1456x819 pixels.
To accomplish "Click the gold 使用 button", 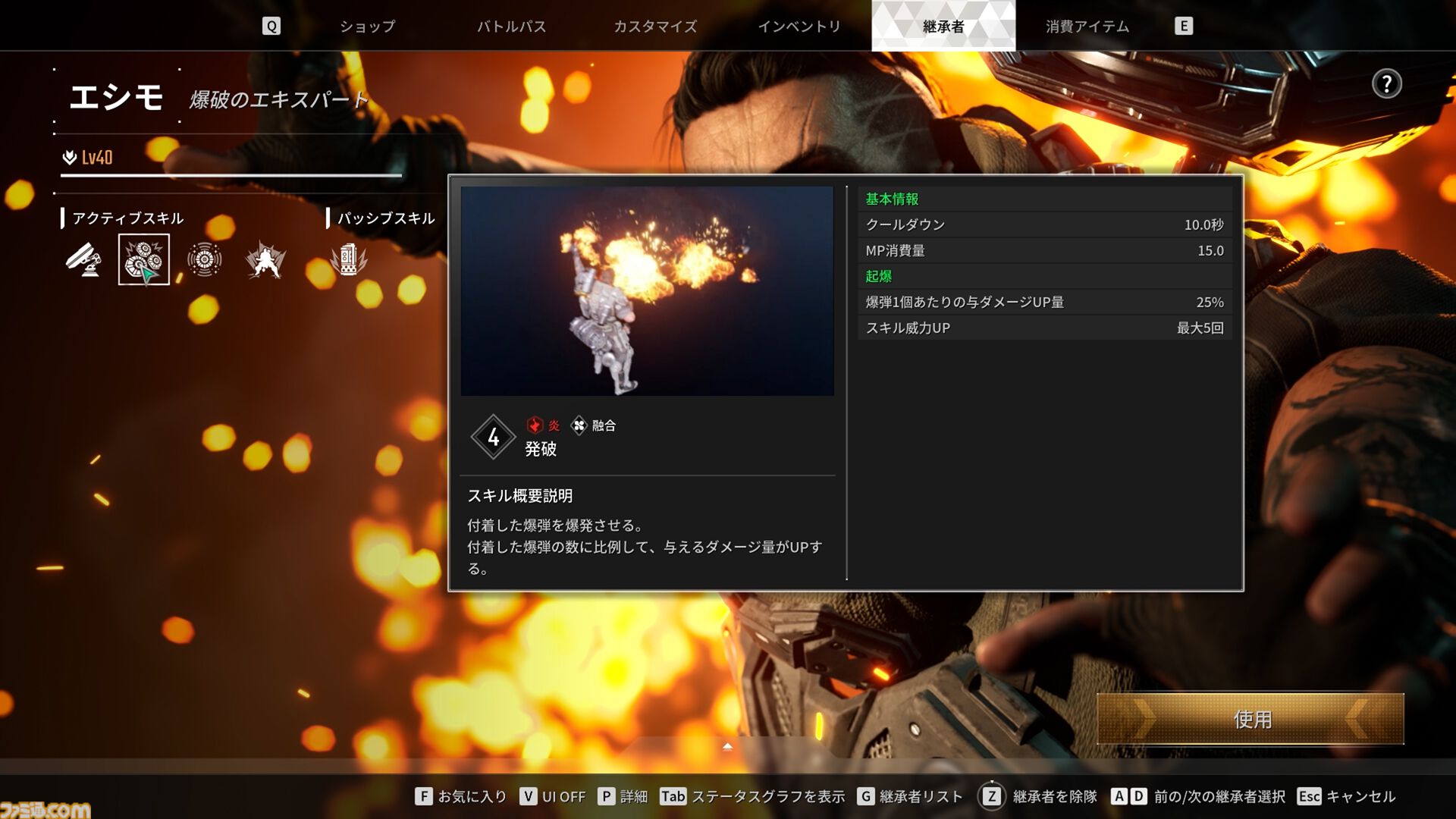I will [x=1250, y=719].
